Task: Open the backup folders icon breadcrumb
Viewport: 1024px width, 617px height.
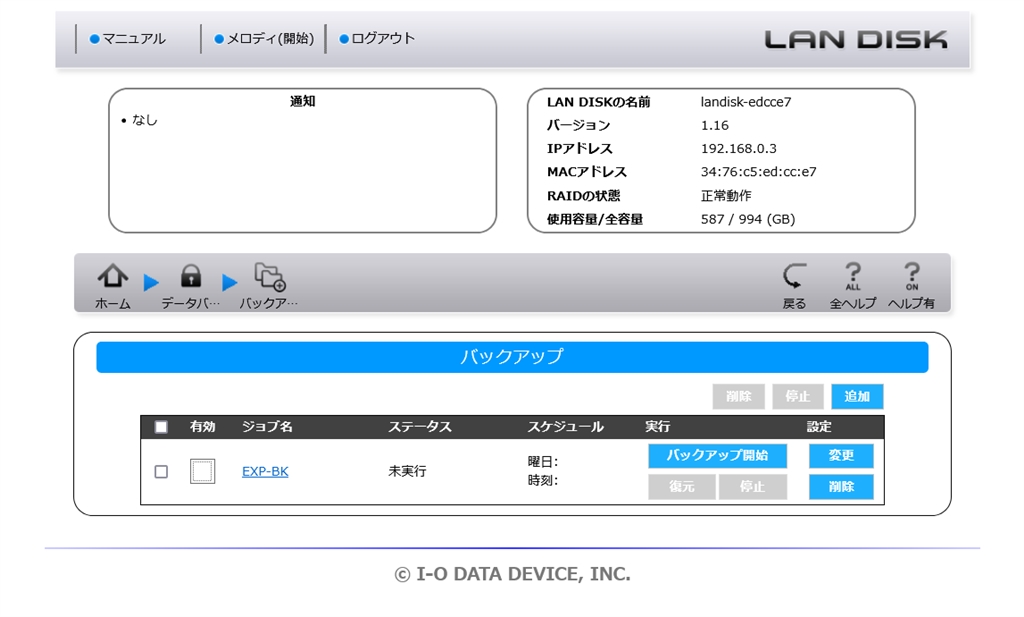Action: click(268, 285)
